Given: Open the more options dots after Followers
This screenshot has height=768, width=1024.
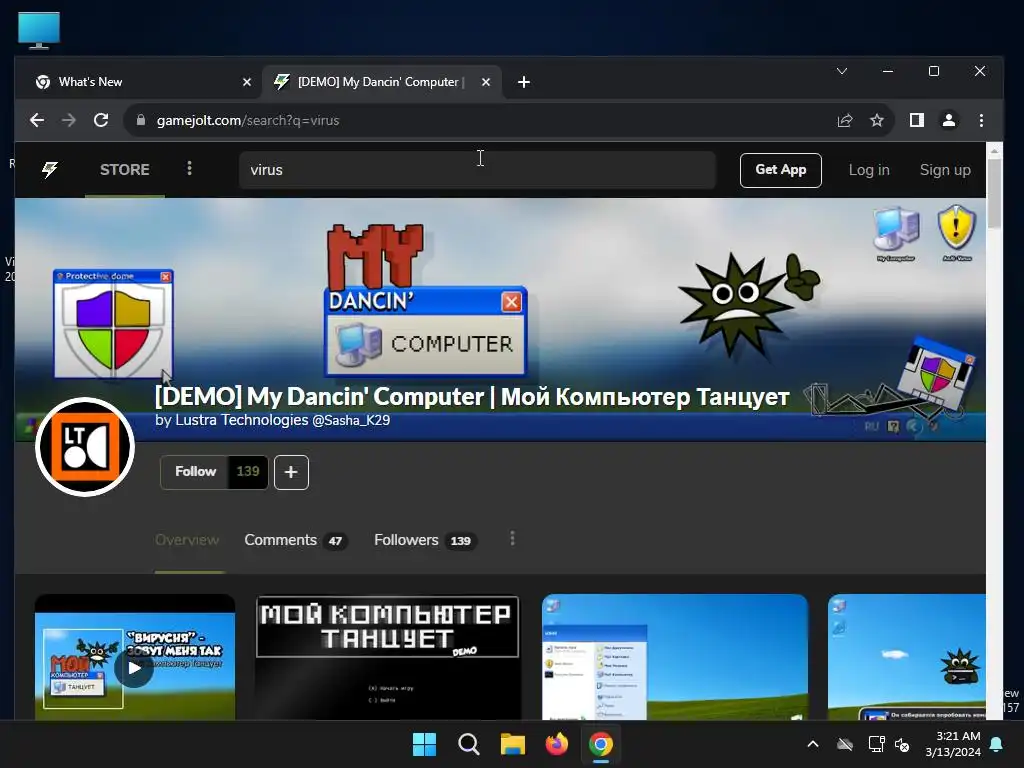Looking at the screenshot, I should [x=513, y=538].
